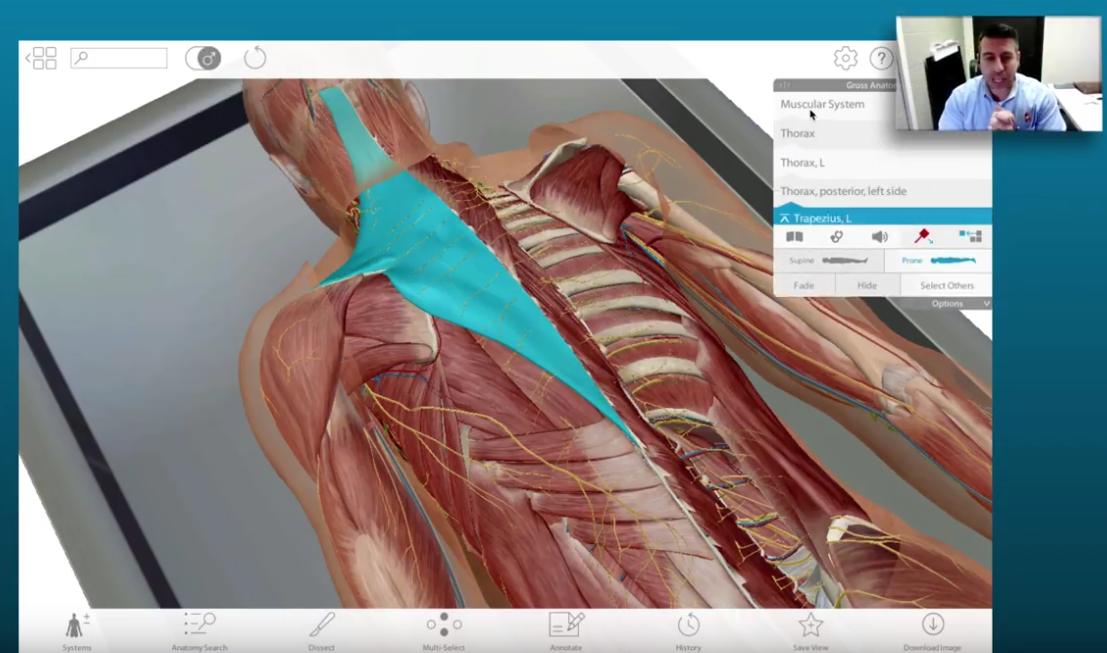Open the Systems tool
Screen dimensions: 1107x653
coord(76,630)
